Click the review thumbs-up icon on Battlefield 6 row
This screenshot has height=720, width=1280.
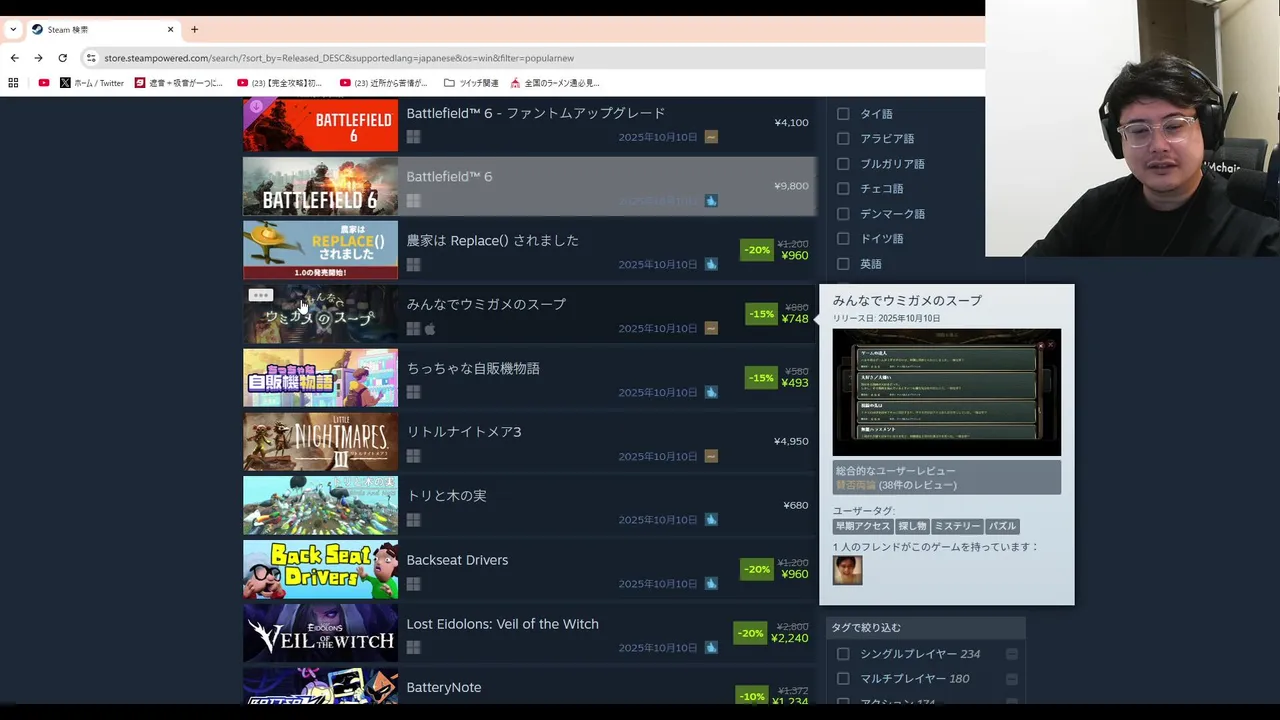[x=711, y=201]
